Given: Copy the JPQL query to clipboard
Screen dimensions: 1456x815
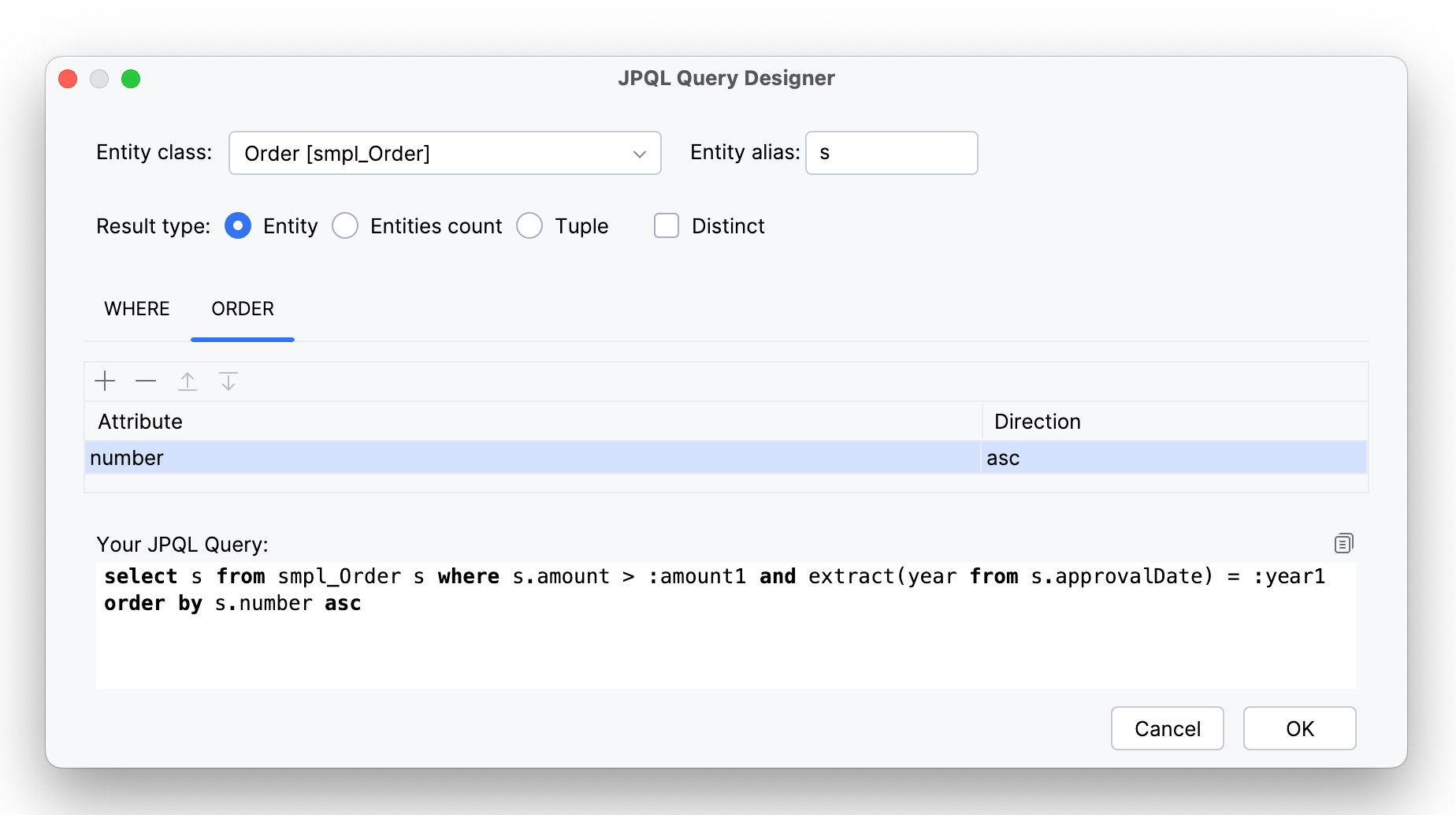Looking at the screenshot, I should (1343, 543).
